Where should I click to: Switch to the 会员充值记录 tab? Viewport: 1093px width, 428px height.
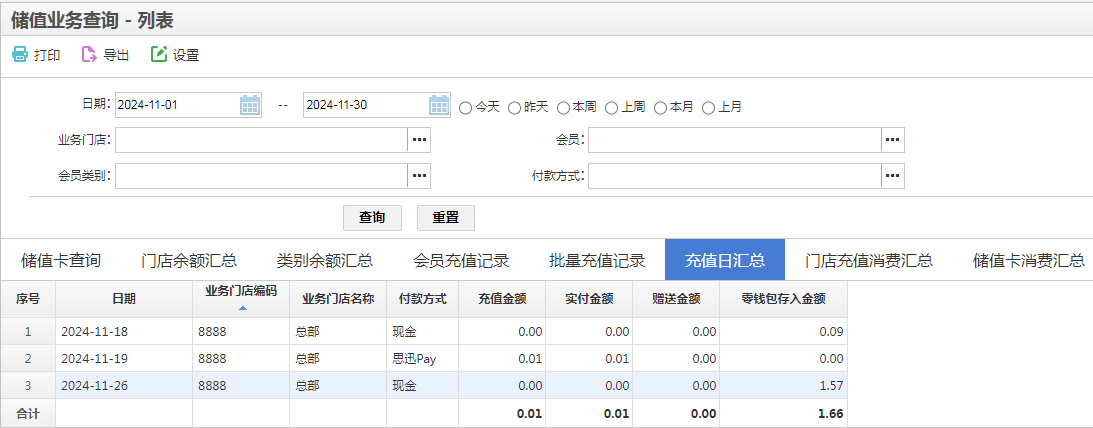click(x=461, y=261)
